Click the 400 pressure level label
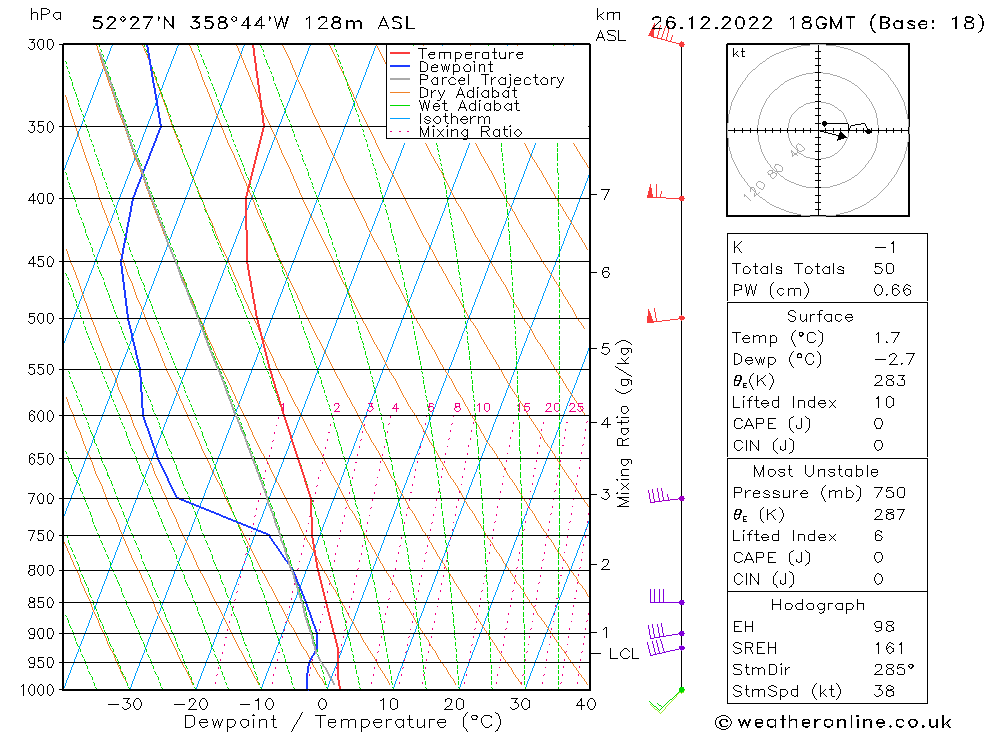 pos(42,198)
